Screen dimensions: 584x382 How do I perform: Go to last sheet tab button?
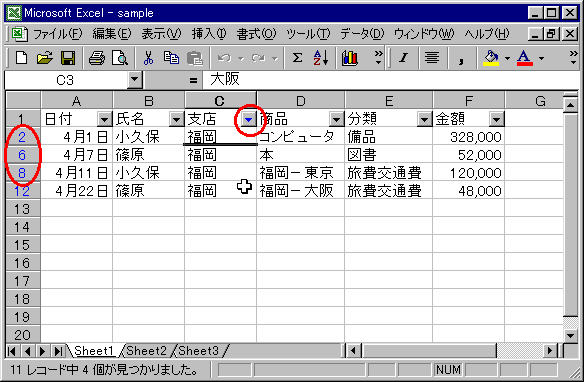58,351
